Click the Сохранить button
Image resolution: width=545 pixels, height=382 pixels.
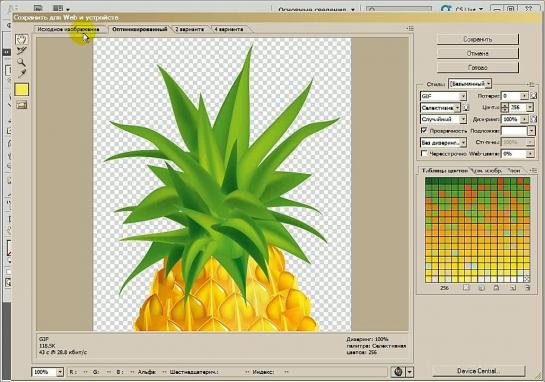point(478,39)
